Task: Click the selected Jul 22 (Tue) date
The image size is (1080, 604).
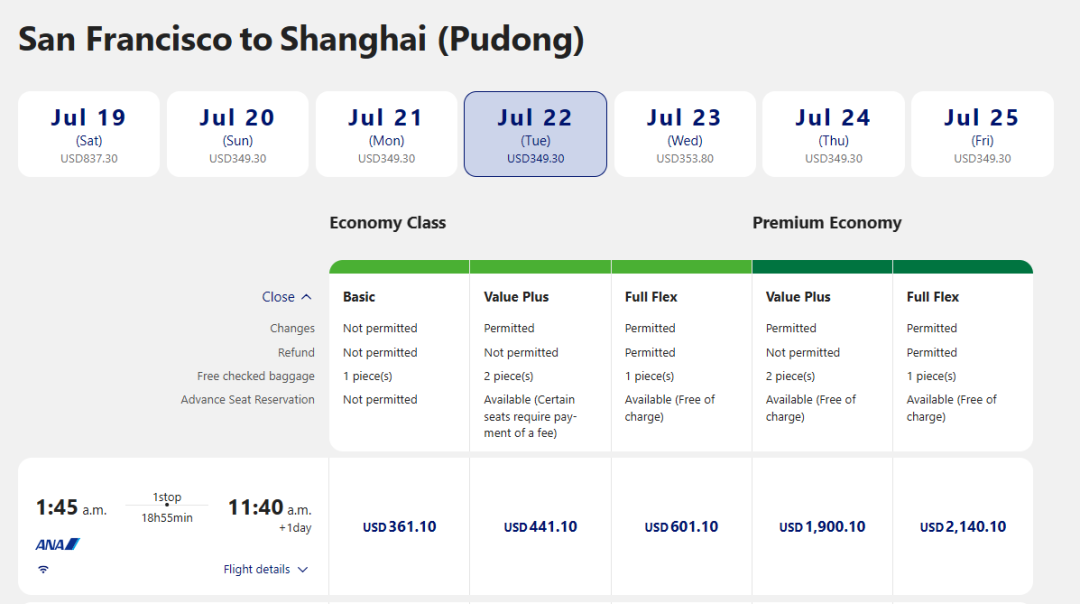Action: (x=535, y=134)
